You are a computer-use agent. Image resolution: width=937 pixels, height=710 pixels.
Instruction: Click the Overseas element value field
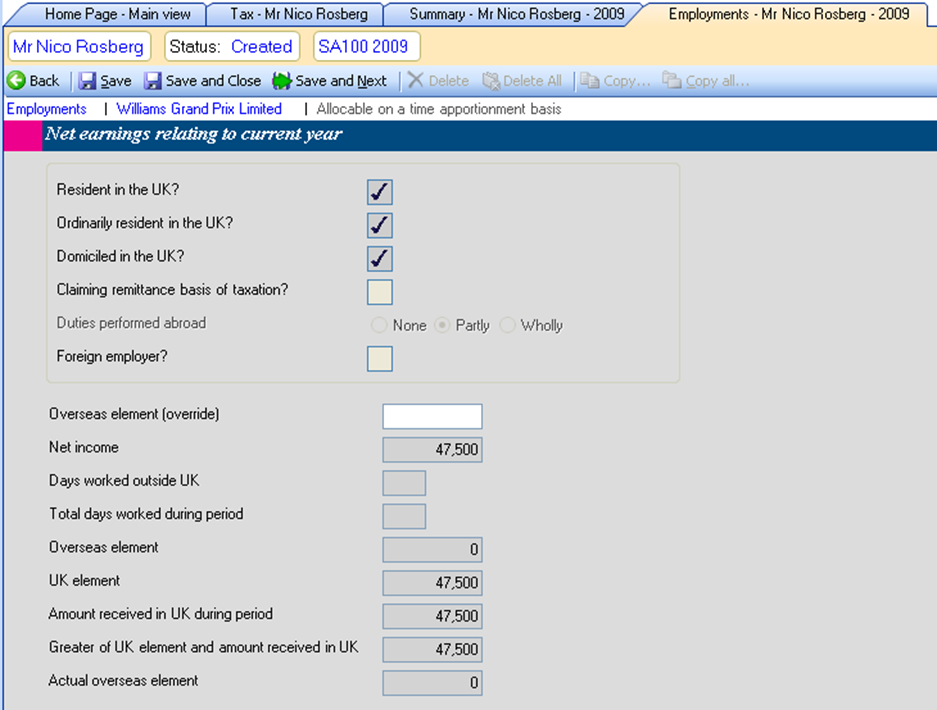point(432,549)
